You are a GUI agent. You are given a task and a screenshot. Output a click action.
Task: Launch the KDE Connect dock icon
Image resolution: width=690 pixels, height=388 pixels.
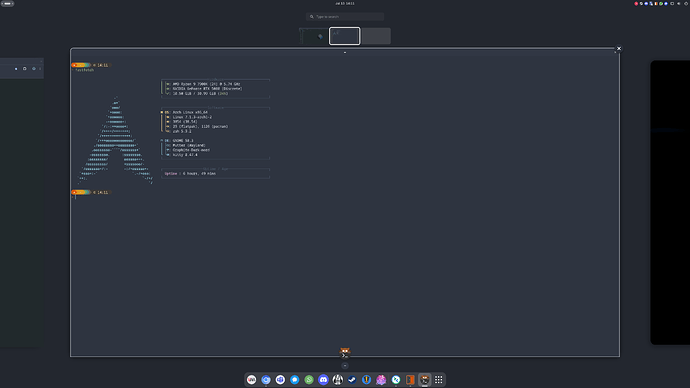coord(396,380)
